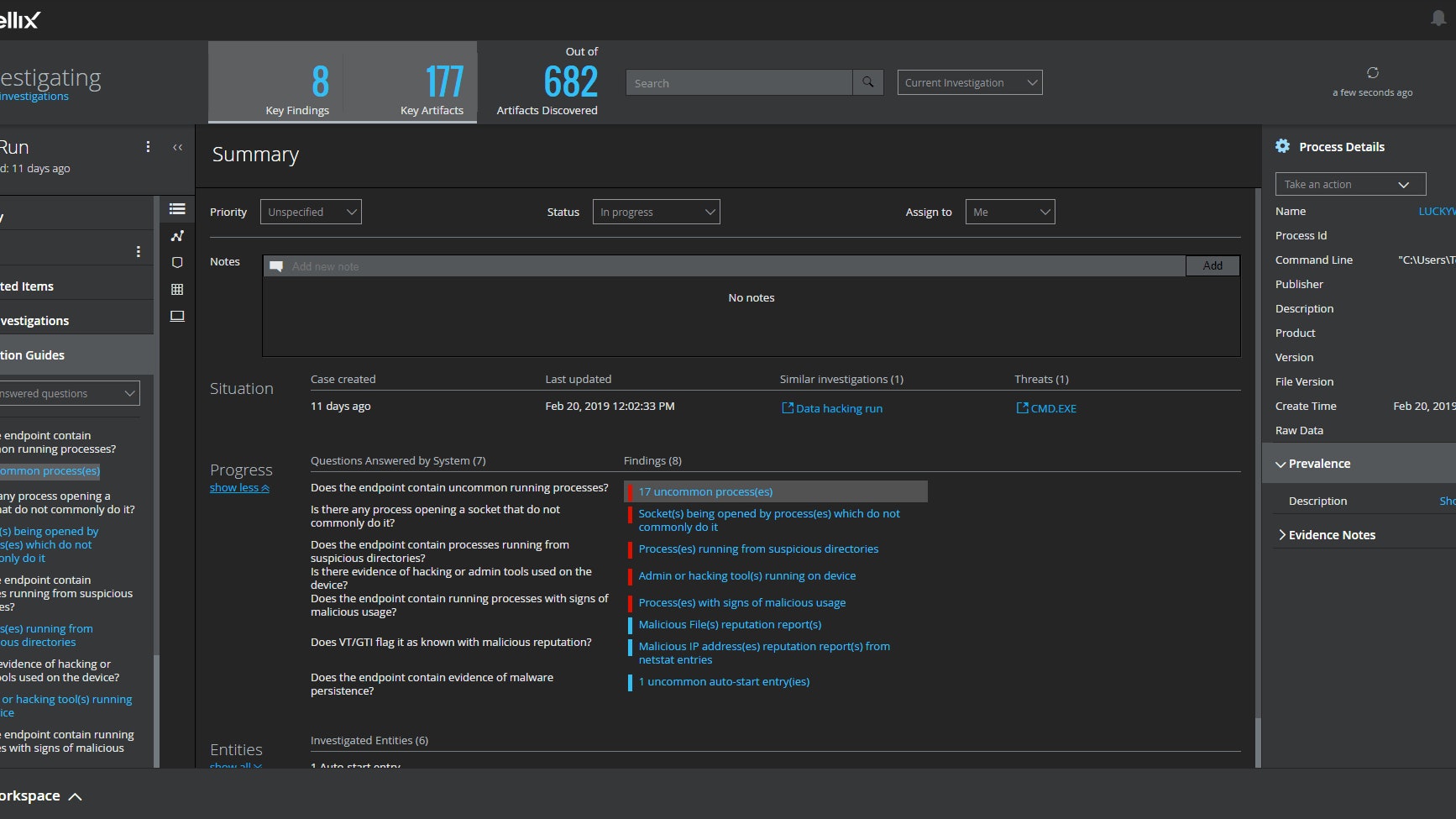Click '17 uncommon process(es)' finding
The height and width of the screenshot is (819, 1456).
[x=705, y=492]
